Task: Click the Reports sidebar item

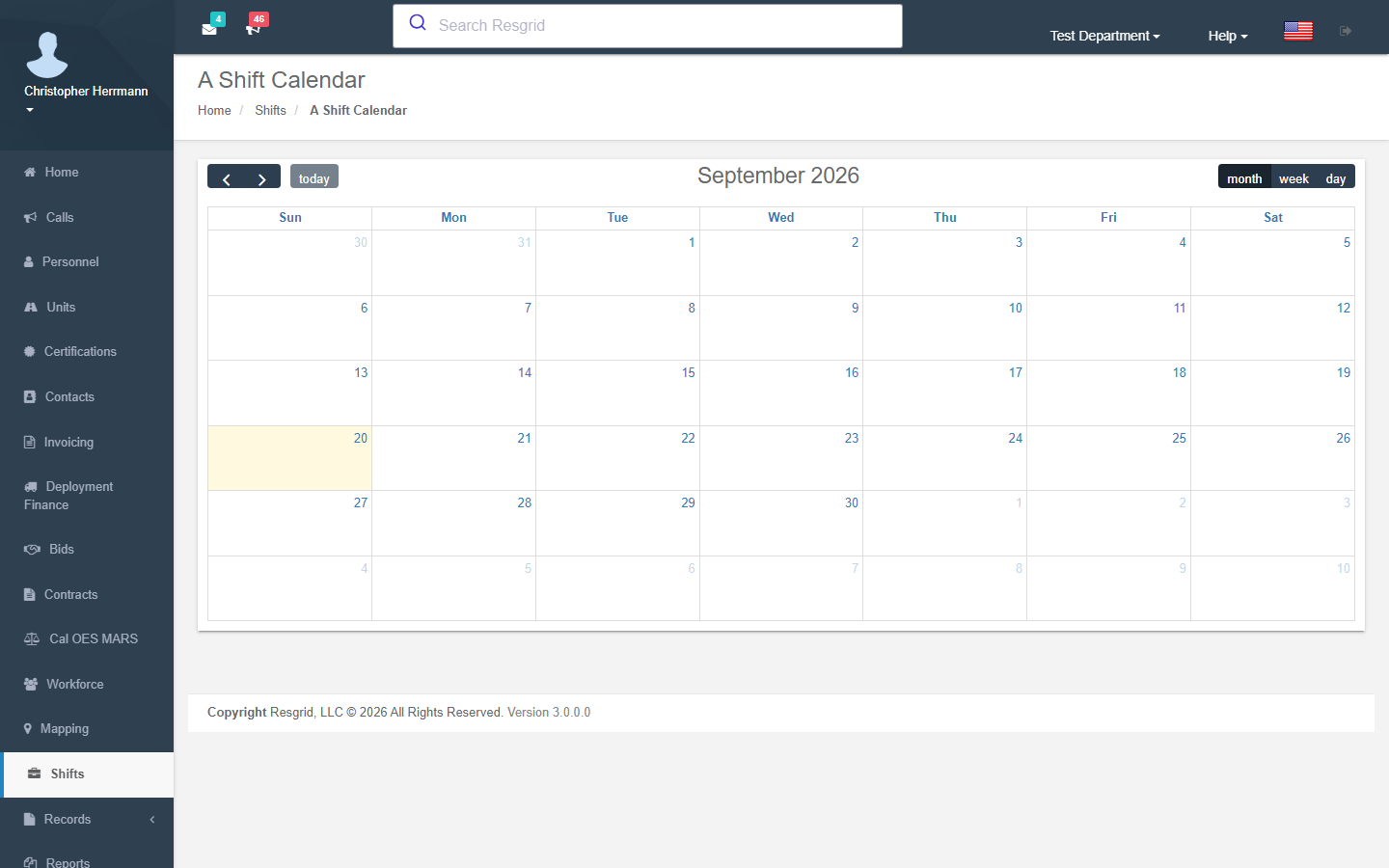Action: click(x=87, y=858)
